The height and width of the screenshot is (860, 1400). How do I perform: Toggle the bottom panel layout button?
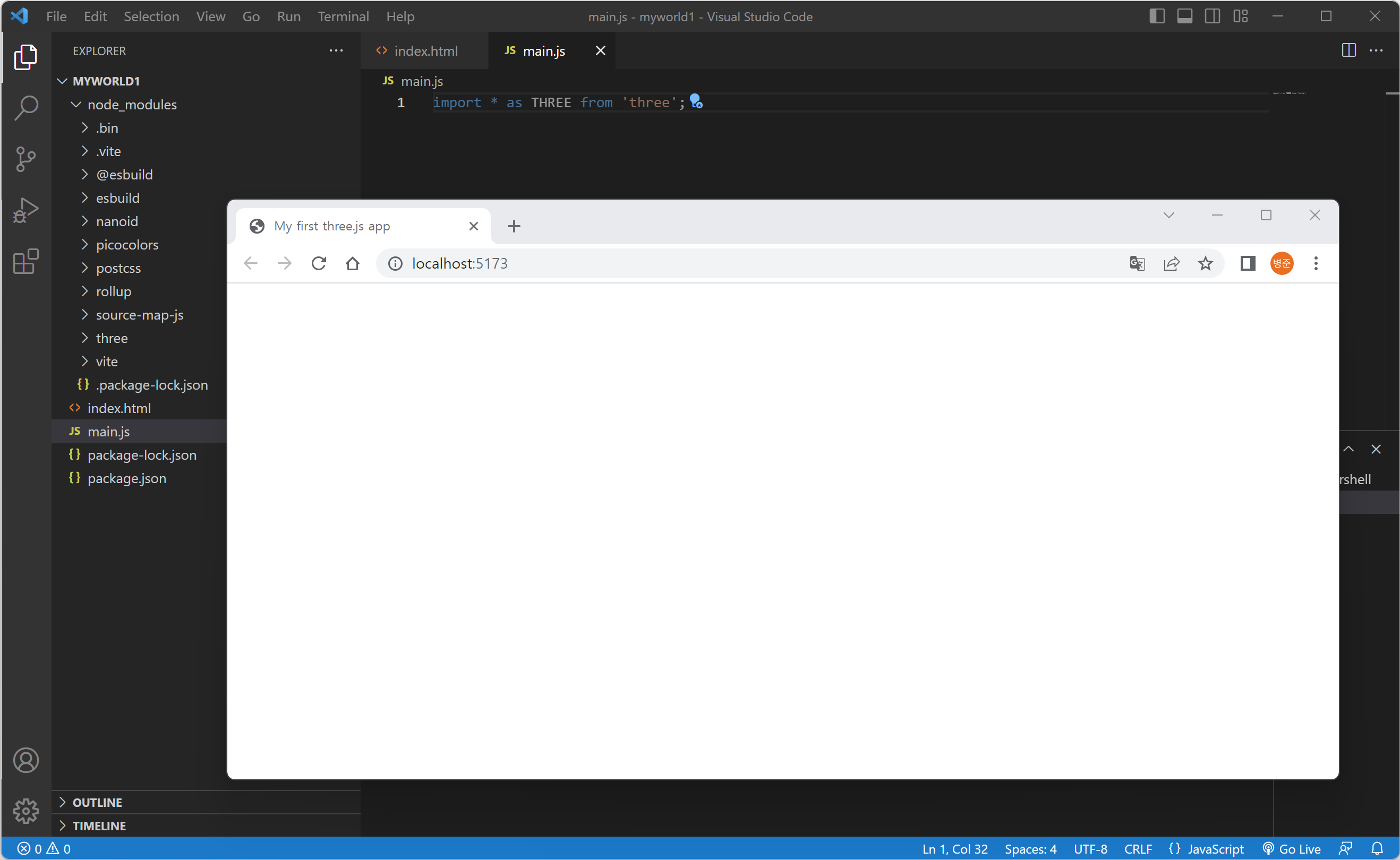pos(1184,16)
